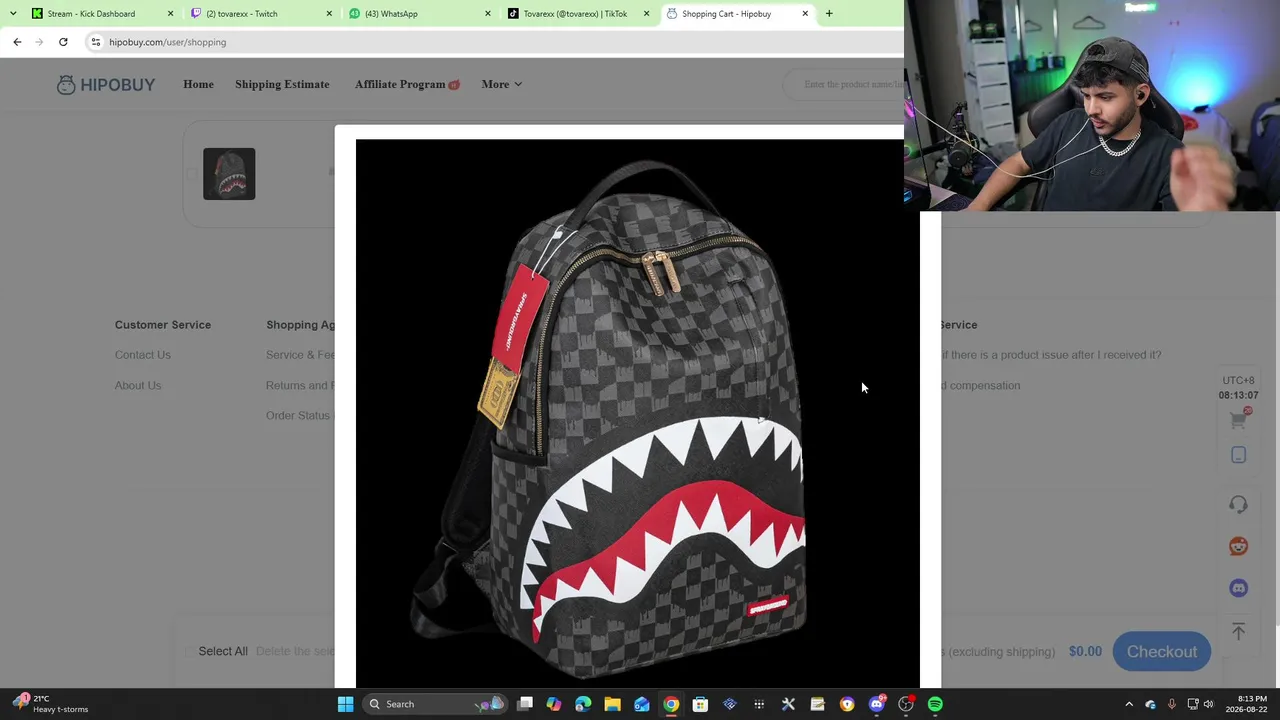Screen dimensions: 1280x720
Task: View site information icon in the address bar
Action: coord(95,42)
